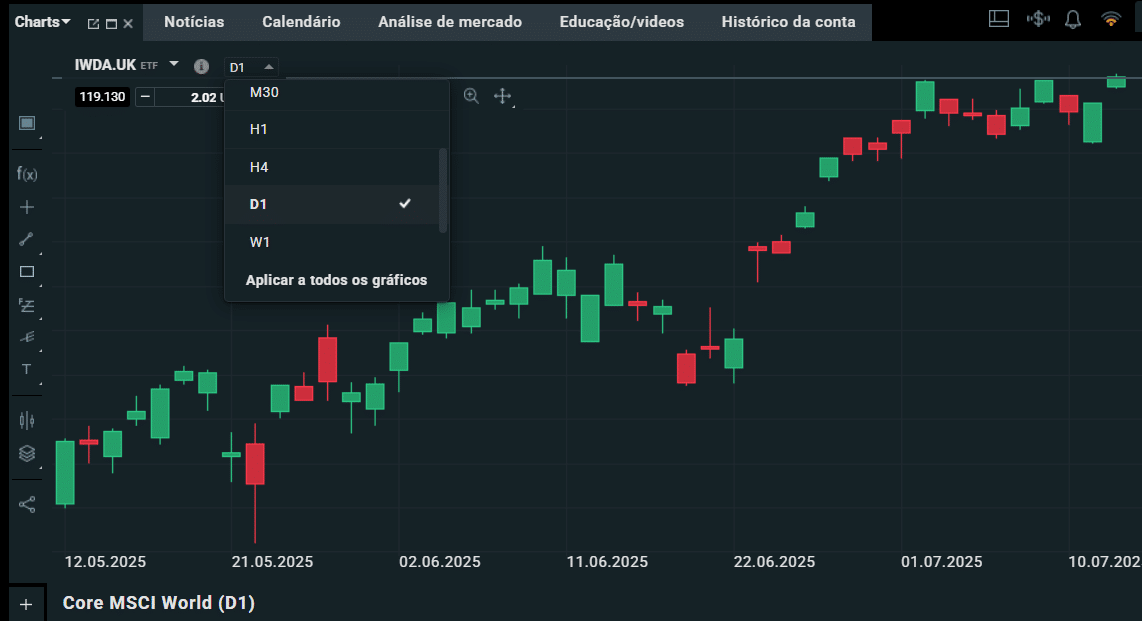Go to the Análise de mercado tab

point(449,22)
